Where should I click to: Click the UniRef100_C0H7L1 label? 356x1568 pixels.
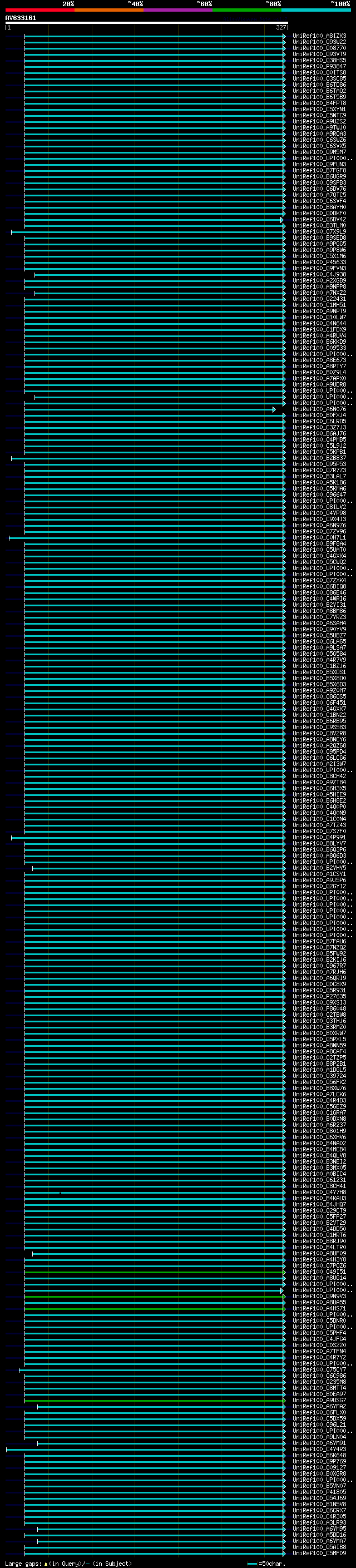(319, 537)
